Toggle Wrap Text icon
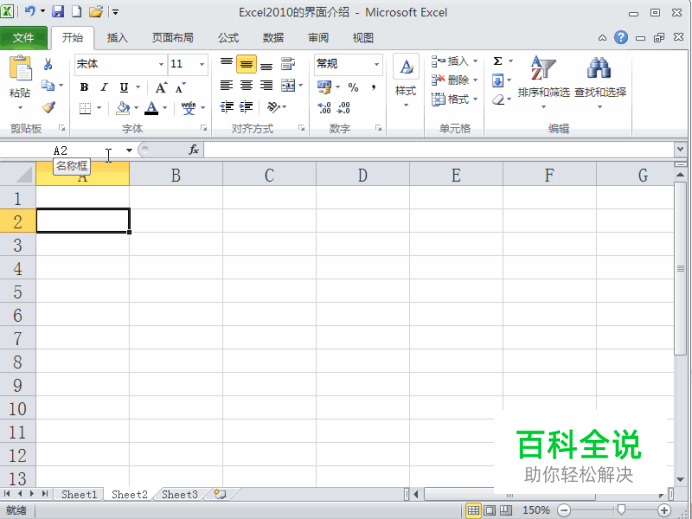This screenshot has width=692, height=519. point(288,64)
